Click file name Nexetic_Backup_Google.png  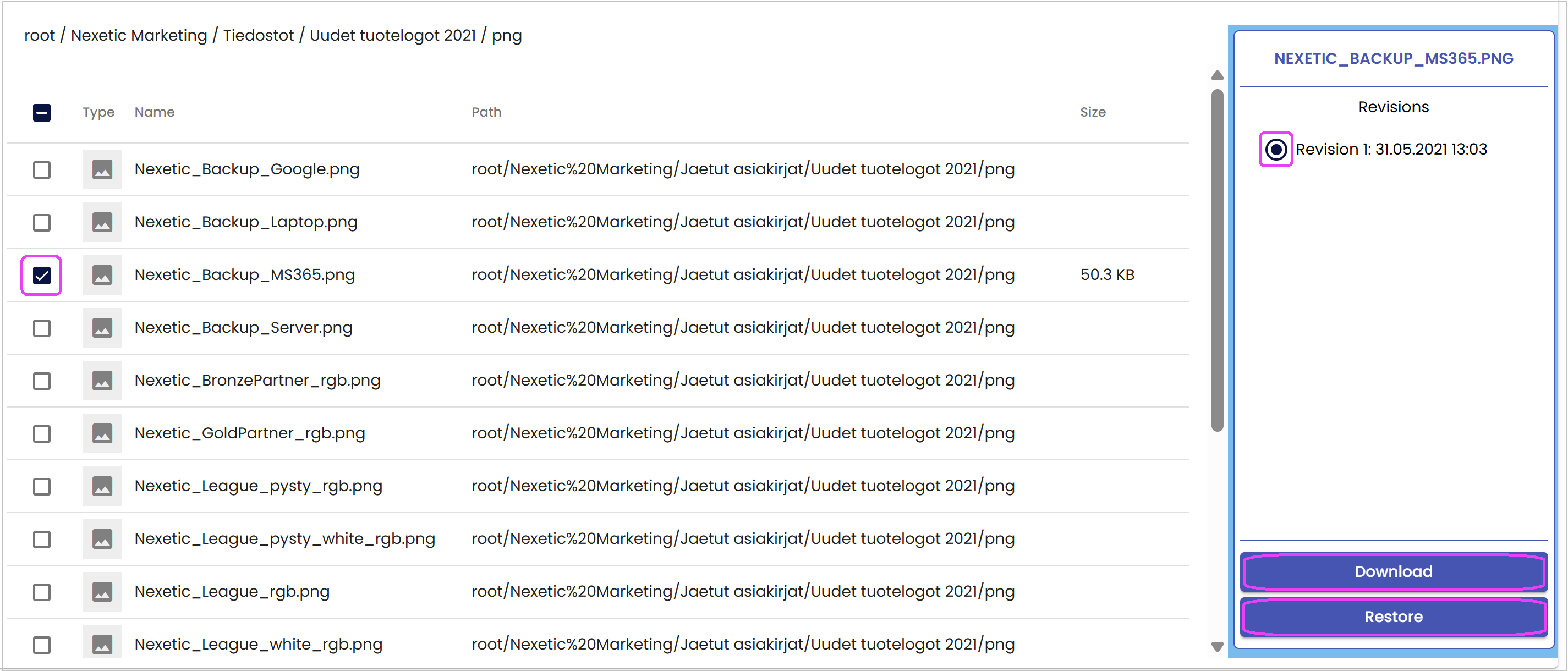click(x=246, y=169)
